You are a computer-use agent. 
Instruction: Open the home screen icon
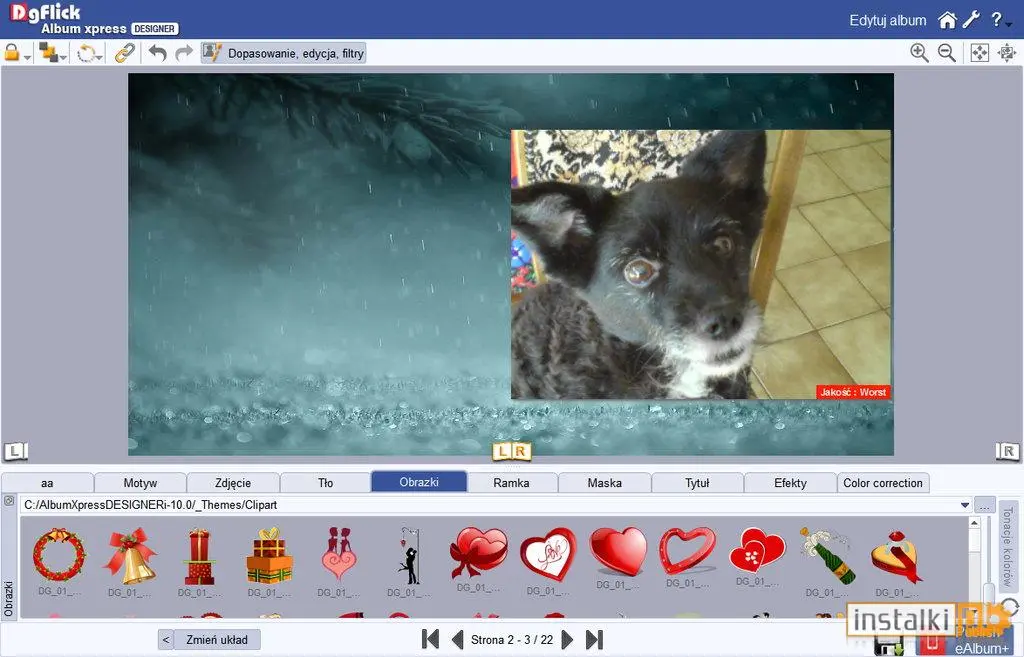coord(947,20)
